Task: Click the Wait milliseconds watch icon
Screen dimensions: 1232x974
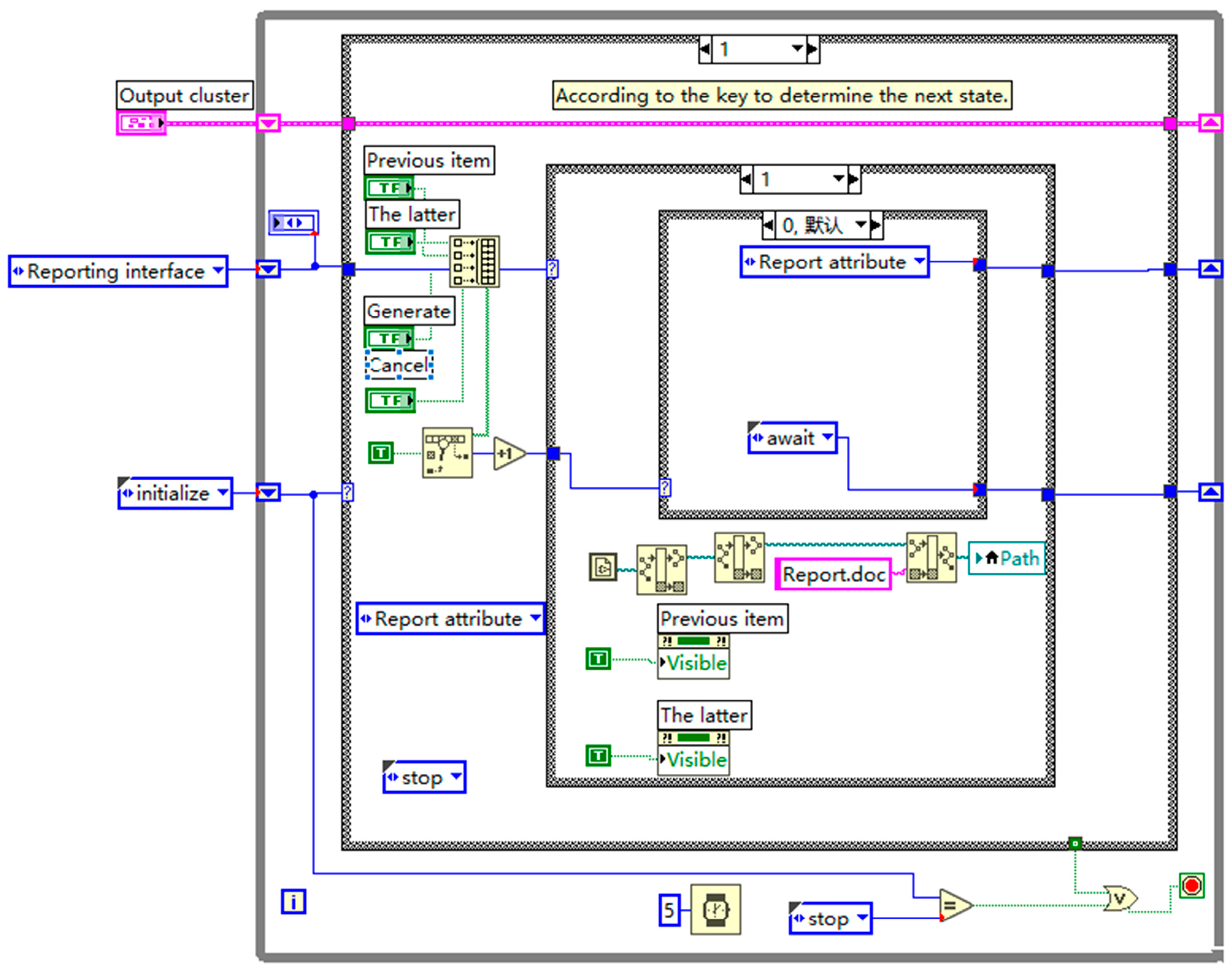Action: point(715,909)
